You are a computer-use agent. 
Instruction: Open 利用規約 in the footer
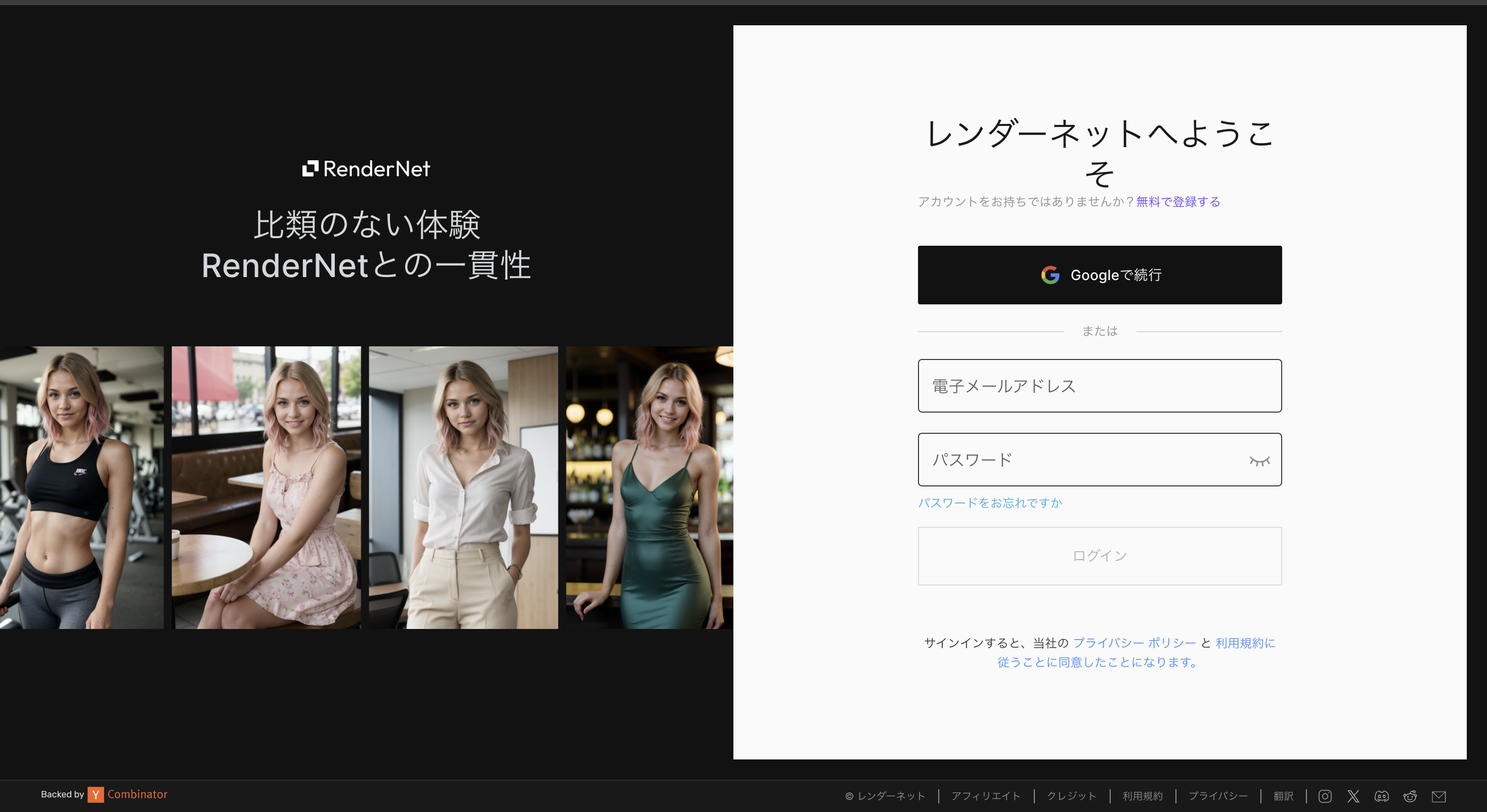1143,796
